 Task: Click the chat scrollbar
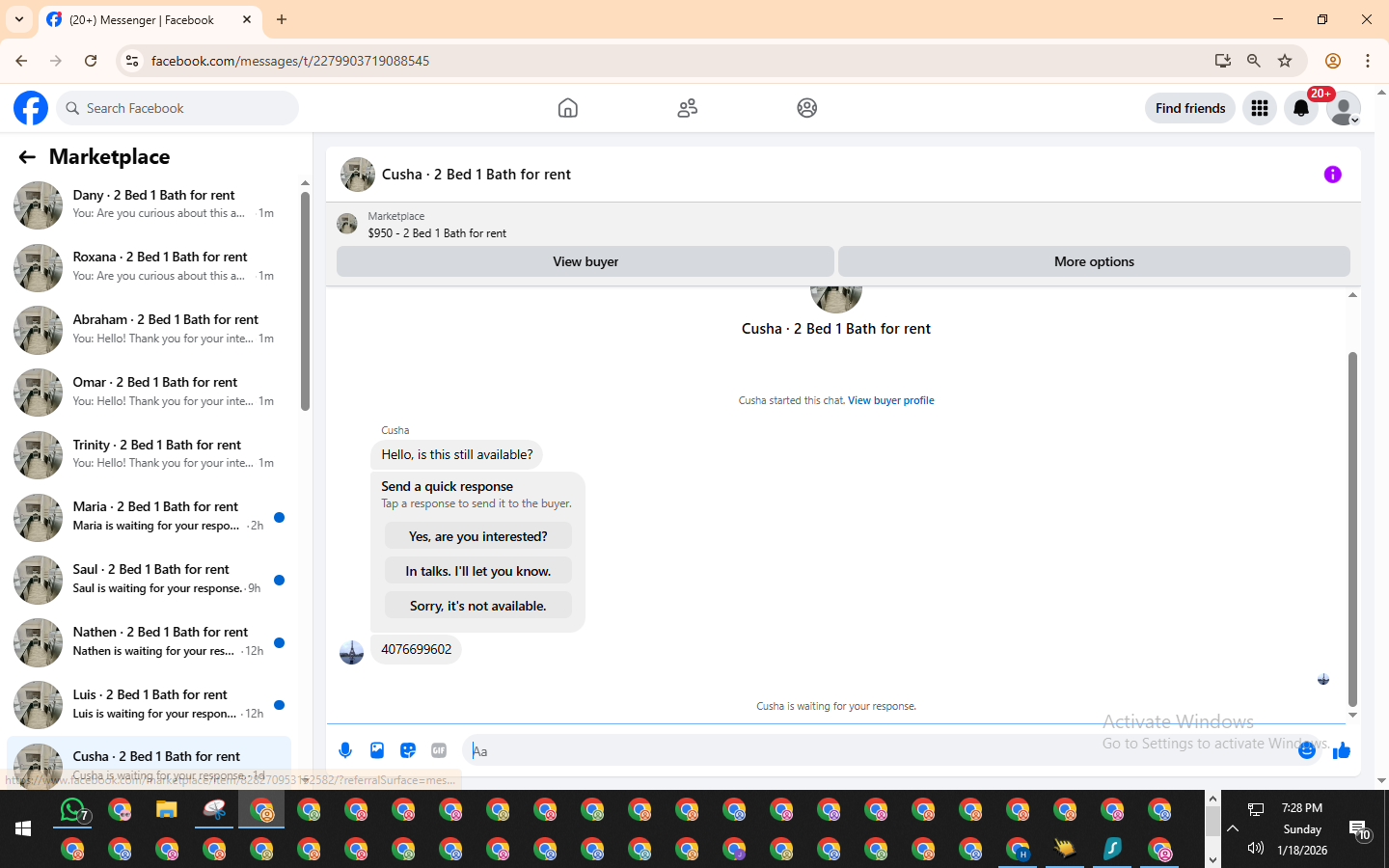tap(1352, 529)
